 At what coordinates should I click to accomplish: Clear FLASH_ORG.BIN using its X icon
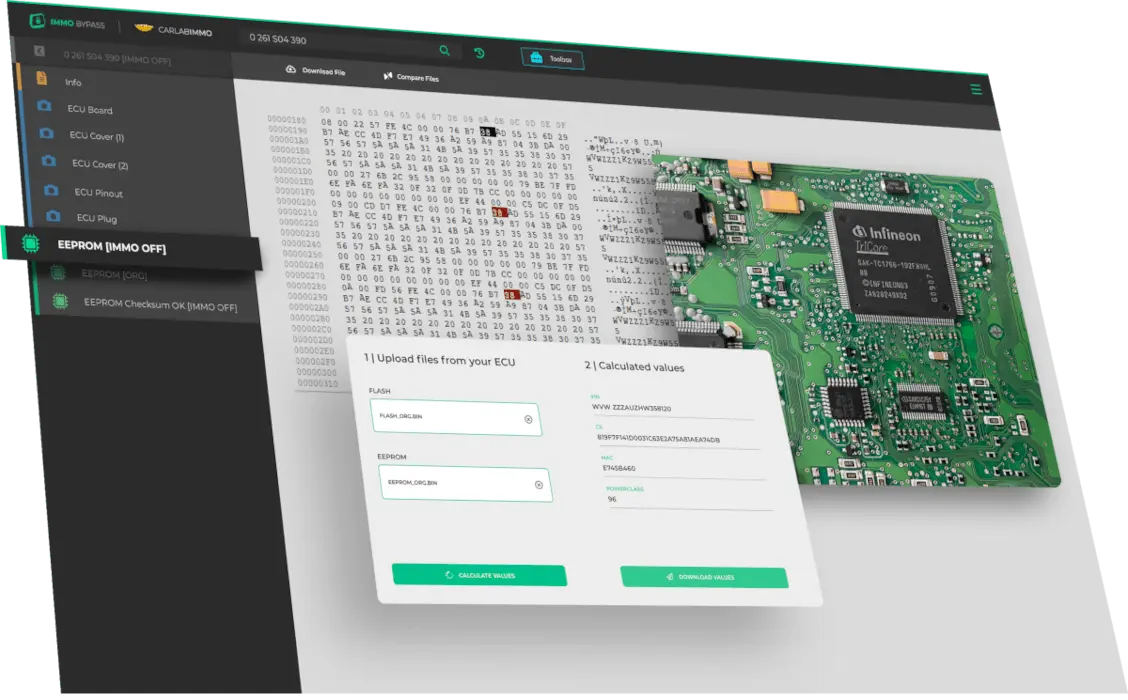[528, 419]
